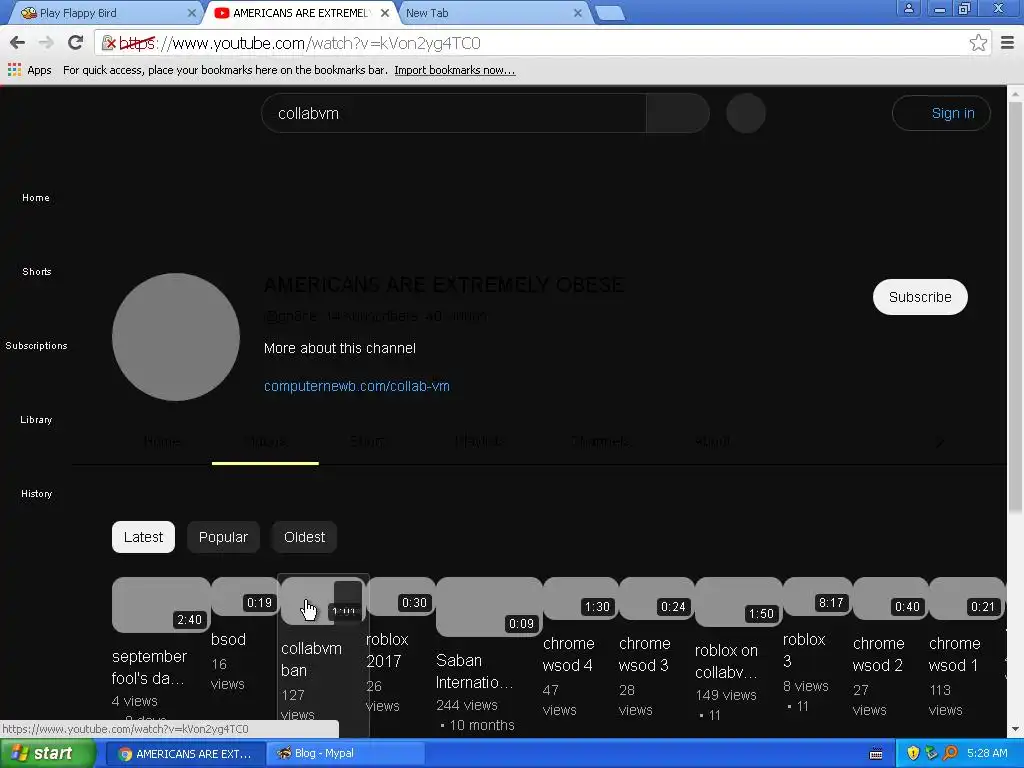The width and height of the screenshot is (1024, 768).
Task: Bookmark this page with the star icon
Action: point(978,43)
